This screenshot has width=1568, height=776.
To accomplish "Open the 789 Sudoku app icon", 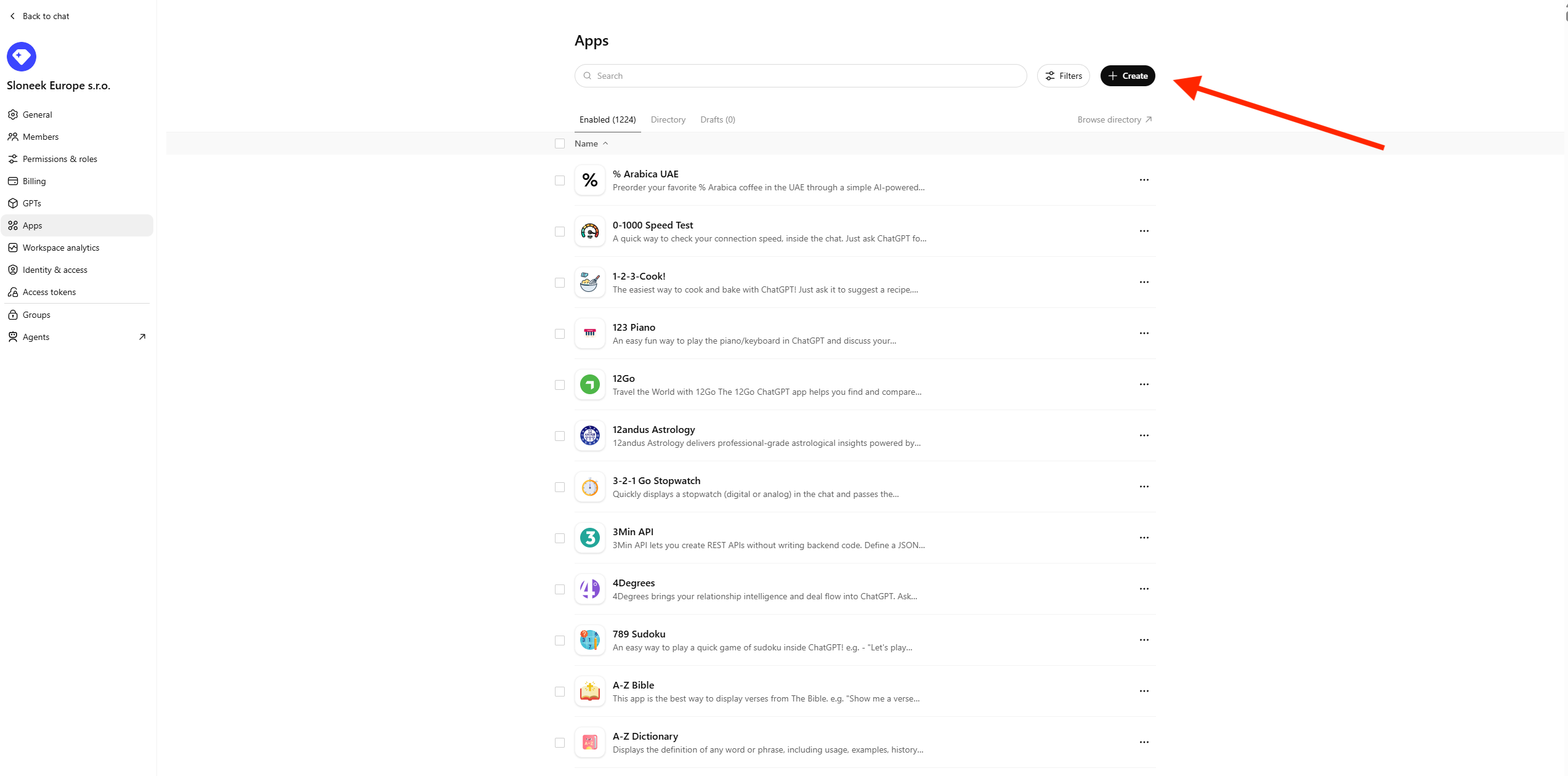I will [590, 641].
